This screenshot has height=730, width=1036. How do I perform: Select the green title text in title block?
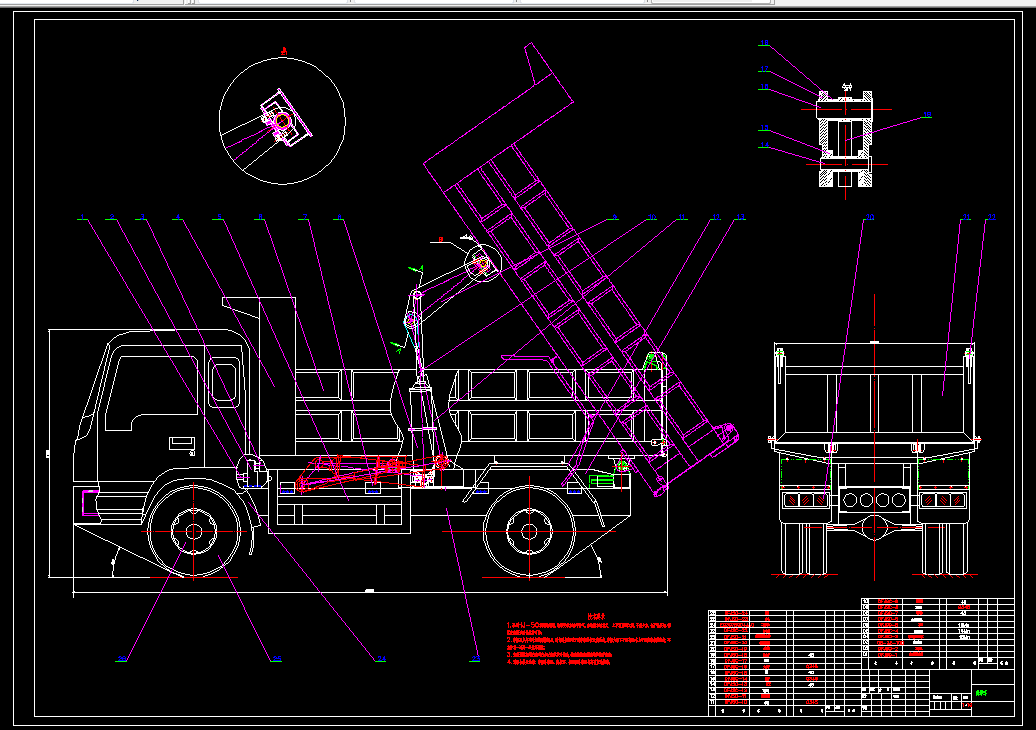point(981,693)
